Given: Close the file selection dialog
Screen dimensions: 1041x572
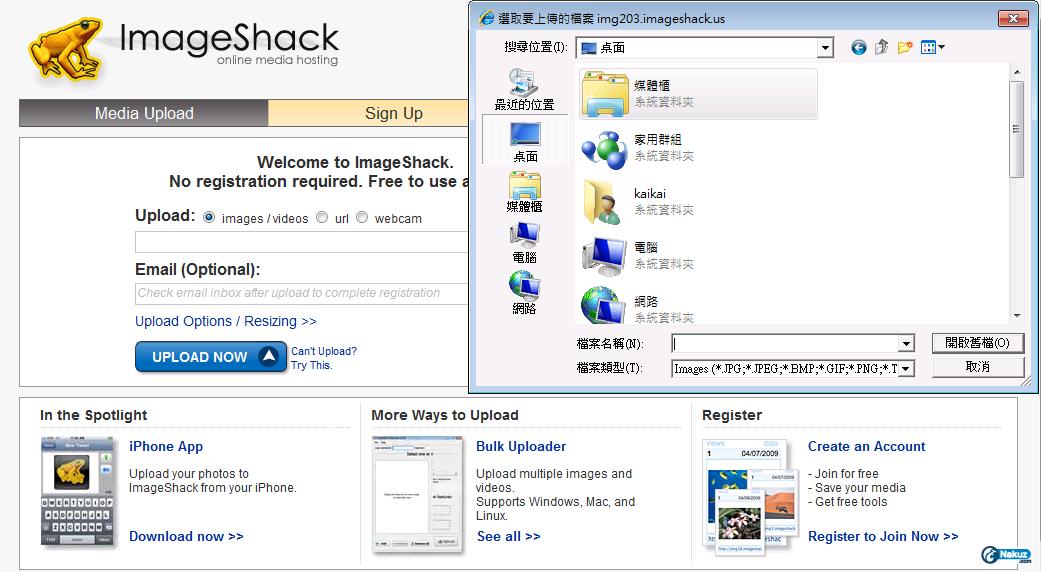Looking at the screenshot, I should 1013,19.
